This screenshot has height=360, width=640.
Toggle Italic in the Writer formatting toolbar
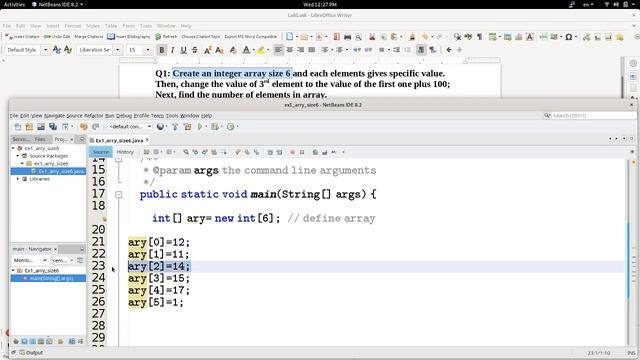[173, 50]
